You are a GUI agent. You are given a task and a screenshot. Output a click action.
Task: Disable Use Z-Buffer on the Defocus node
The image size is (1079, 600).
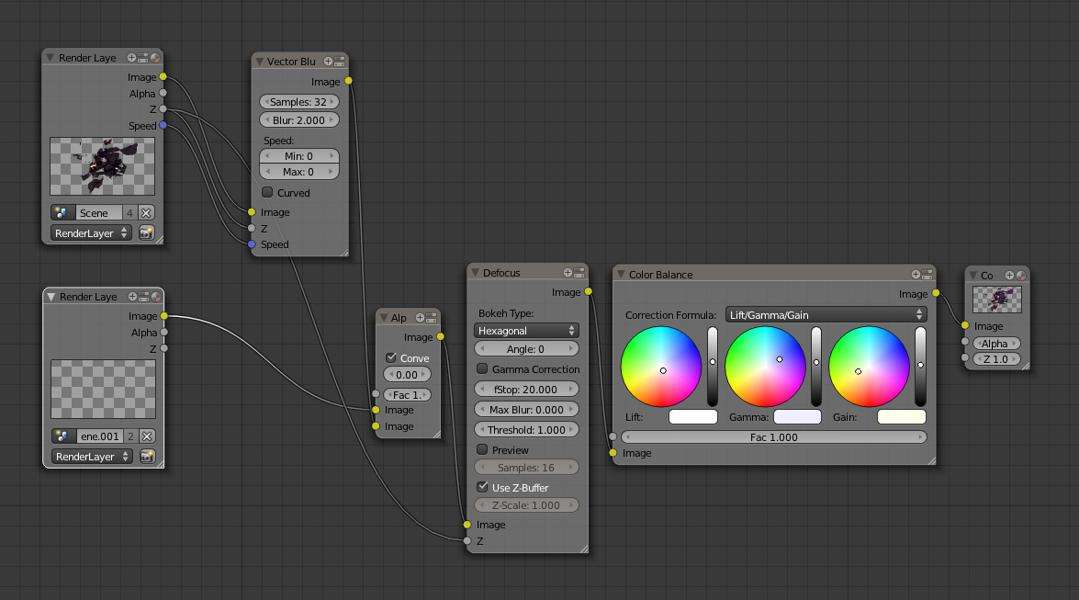pos(481,487)
